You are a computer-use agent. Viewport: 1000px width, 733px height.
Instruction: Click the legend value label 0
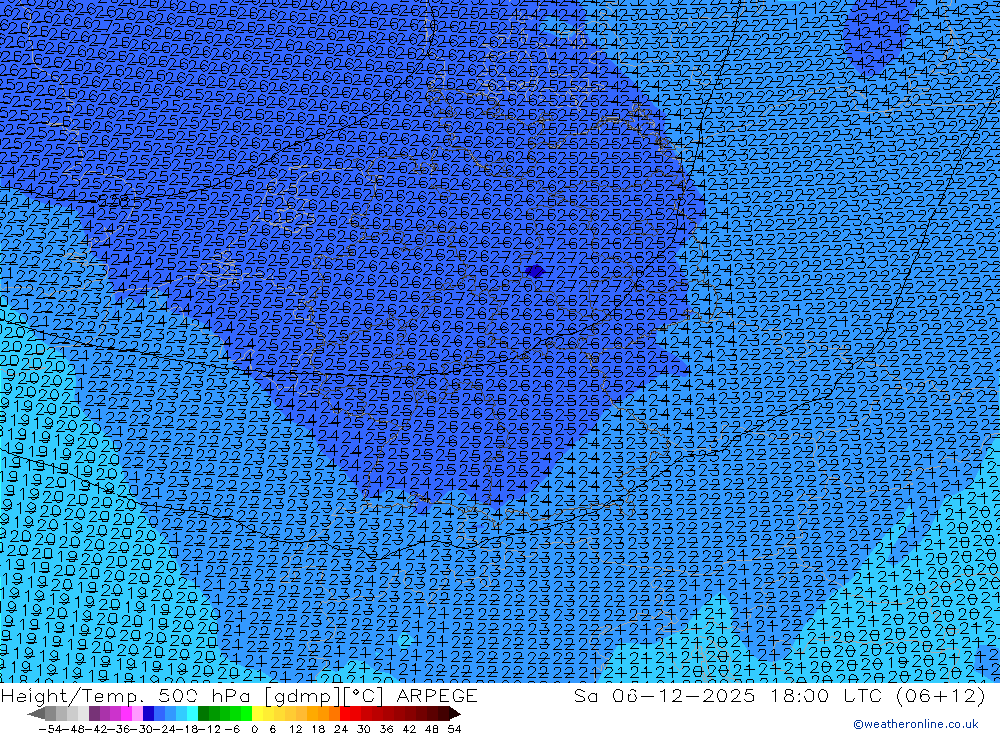(x=254, y=729)
